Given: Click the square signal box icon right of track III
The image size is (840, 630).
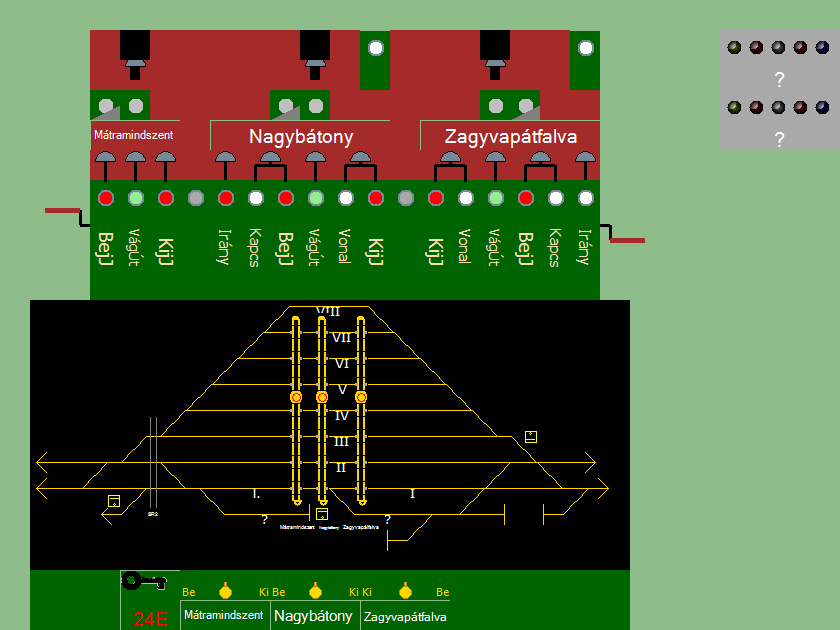Looking at the screenshot, I should [x=531, y=436].
